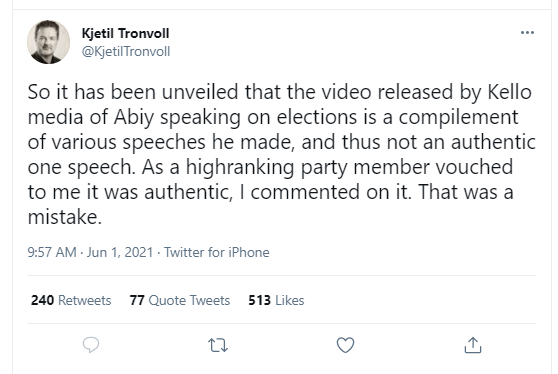This screenshot has height=374, width=558.
Task: Click the word "compilement" in the tweet
Action: pos(458,117)
